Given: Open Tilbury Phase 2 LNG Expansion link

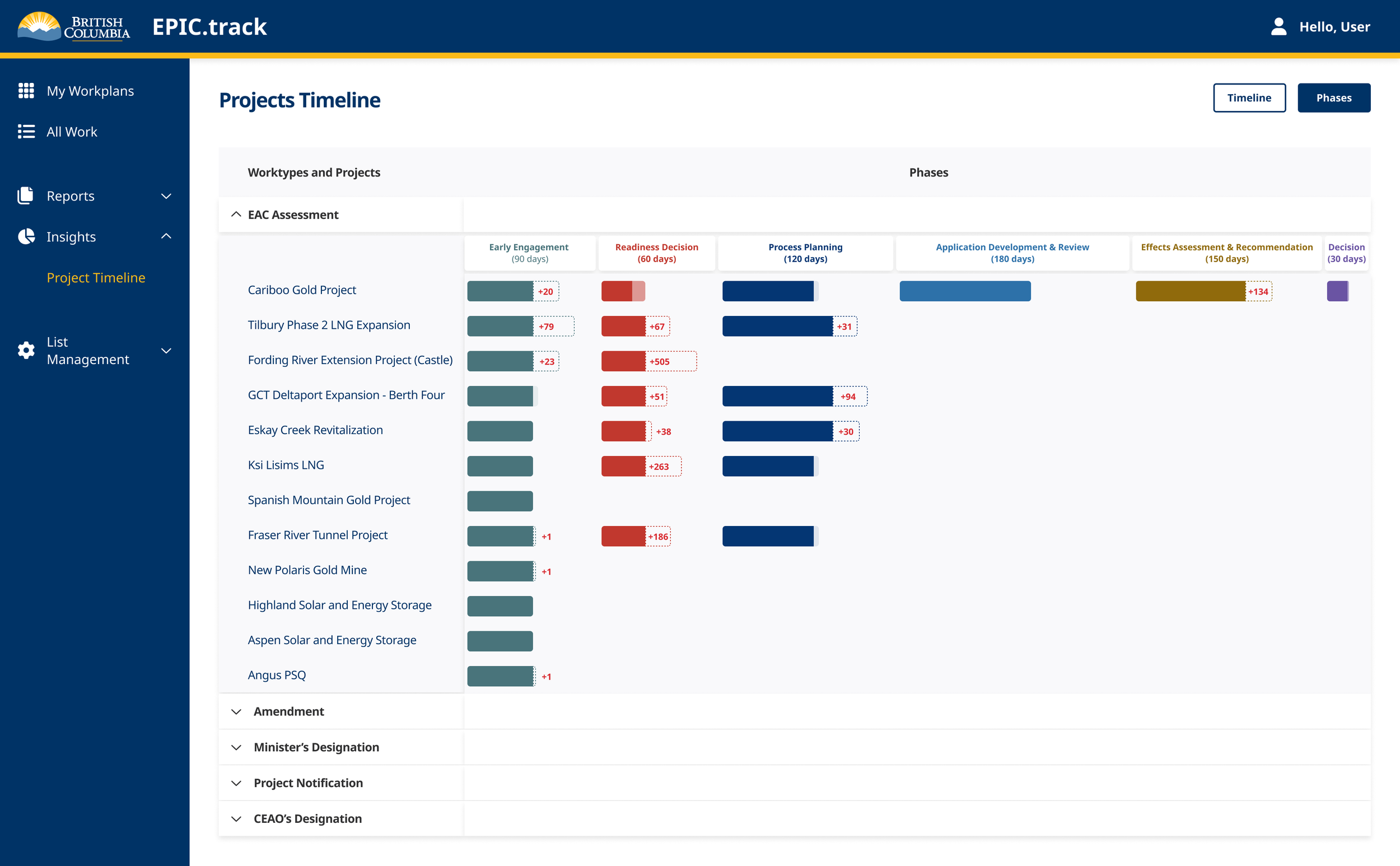Looking at the screenshot, I should [x=329, y=325].
